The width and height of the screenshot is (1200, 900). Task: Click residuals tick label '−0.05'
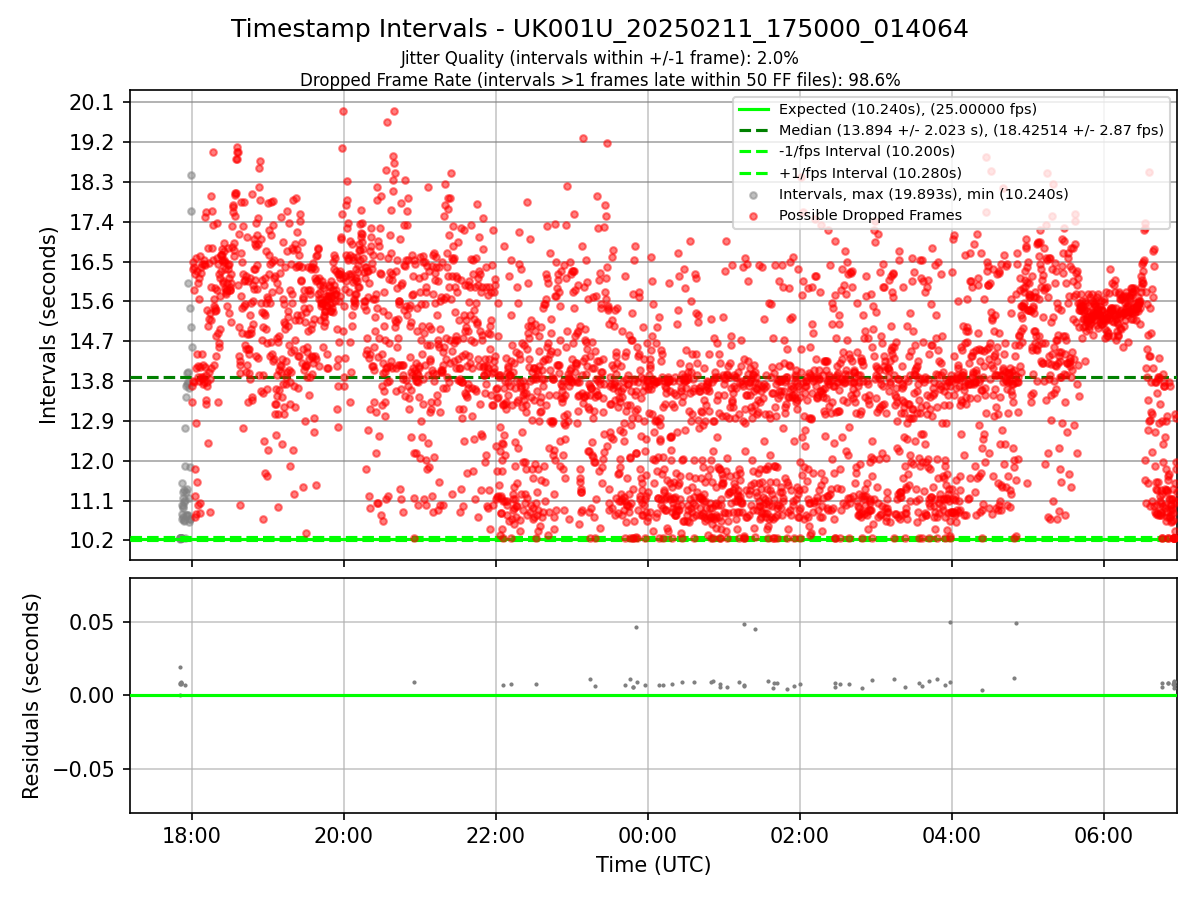coord(83,769)
